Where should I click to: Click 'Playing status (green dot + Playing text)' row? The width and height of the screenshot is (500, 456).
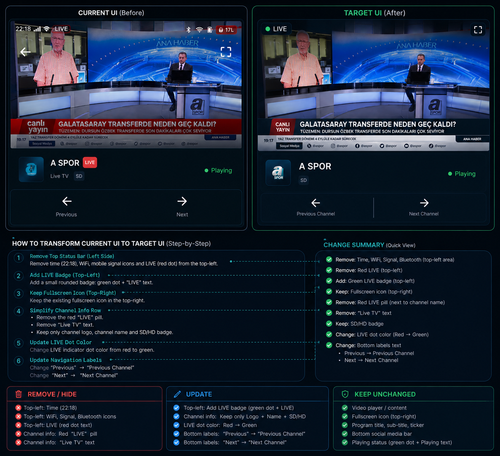click(402, 442)
